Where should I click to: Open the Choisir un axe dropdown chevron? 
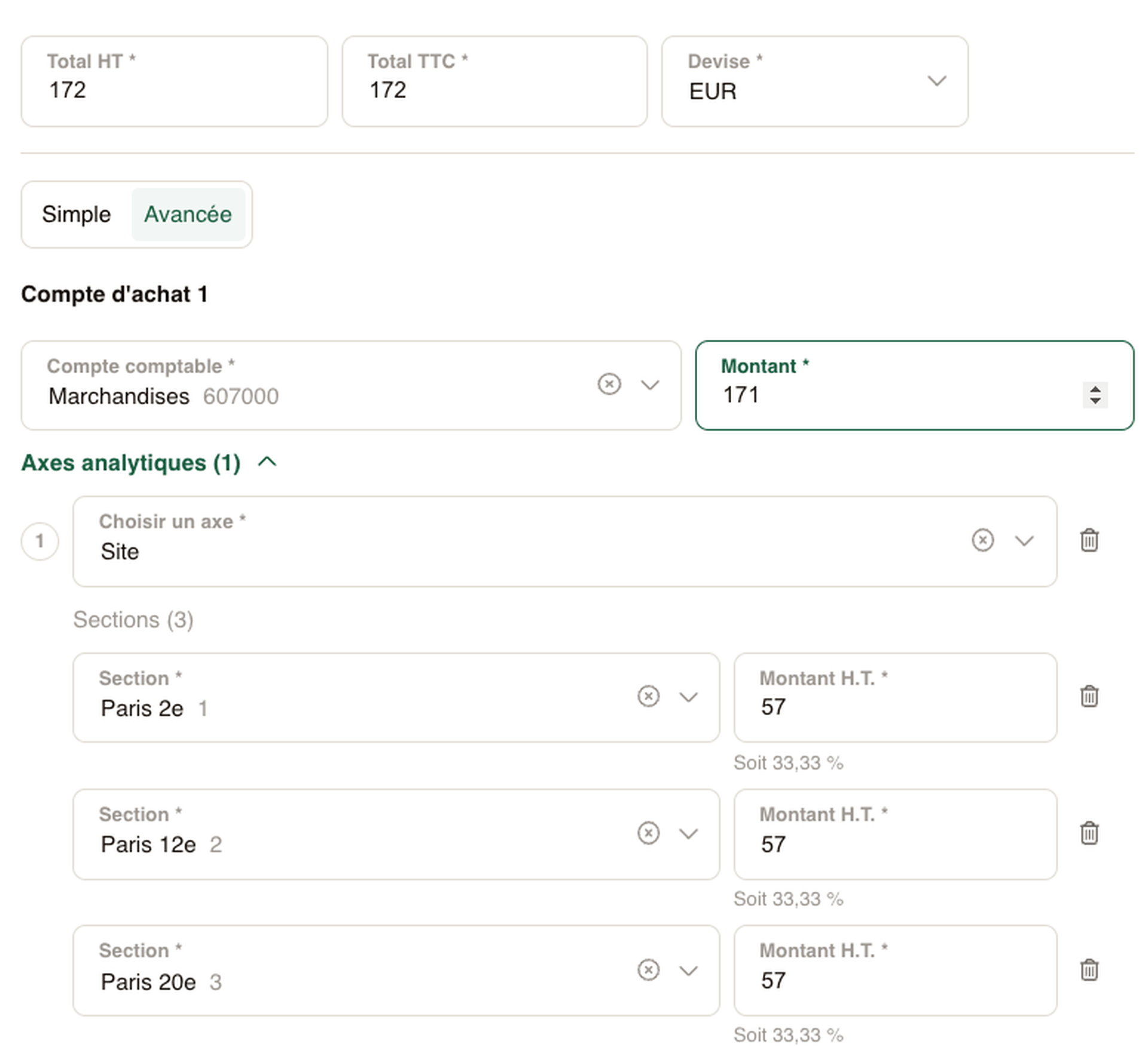[x=1024, y=541]
